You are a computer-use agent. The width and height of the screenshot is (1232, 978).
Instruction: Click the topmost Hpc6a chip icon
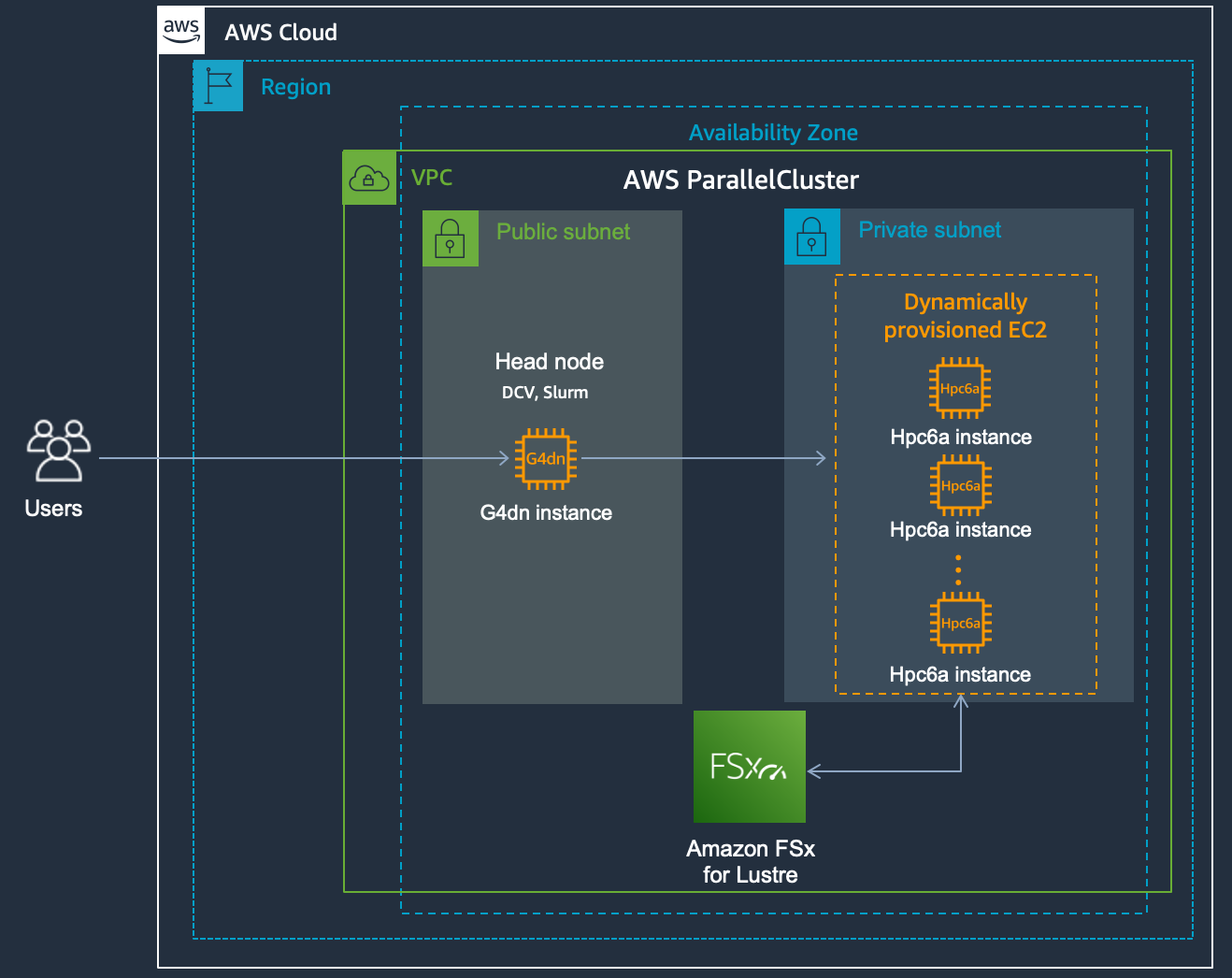[960, 388]
